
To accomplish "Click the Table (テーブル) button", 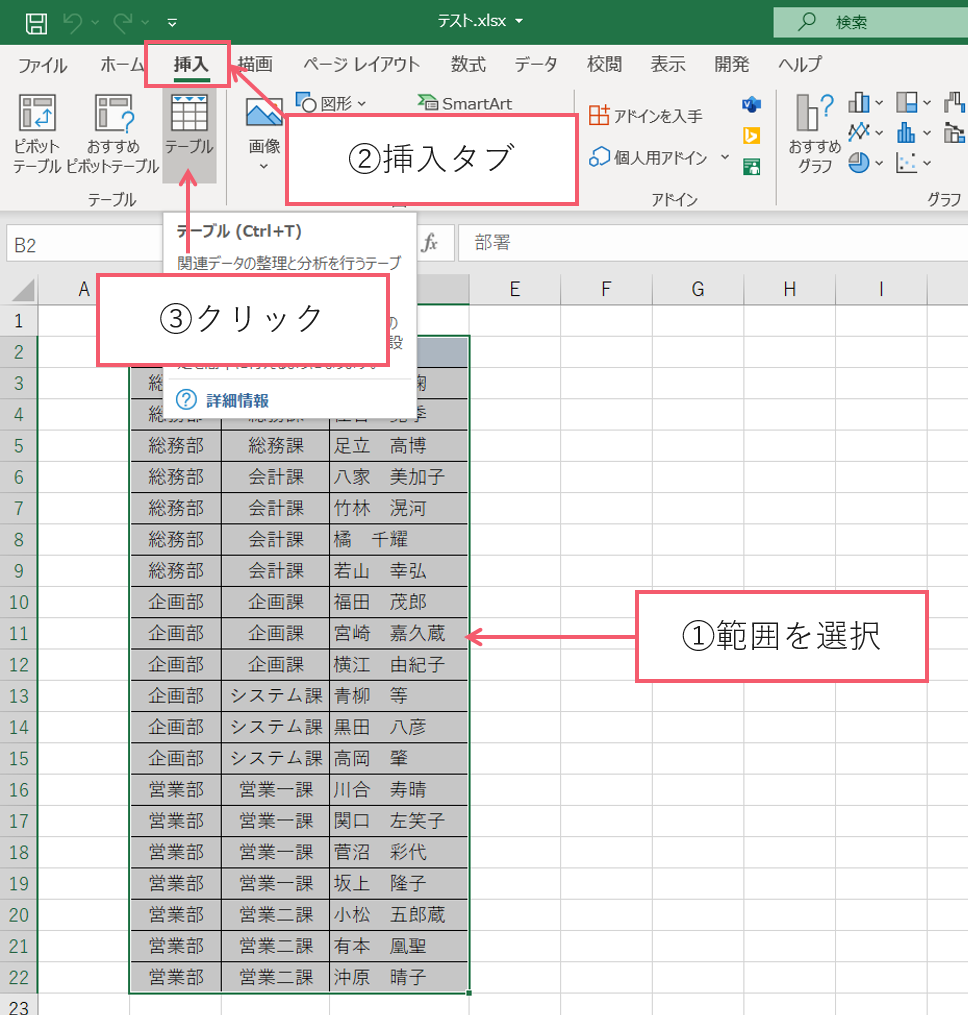I will pyautogui.click(x=189, y=135).
